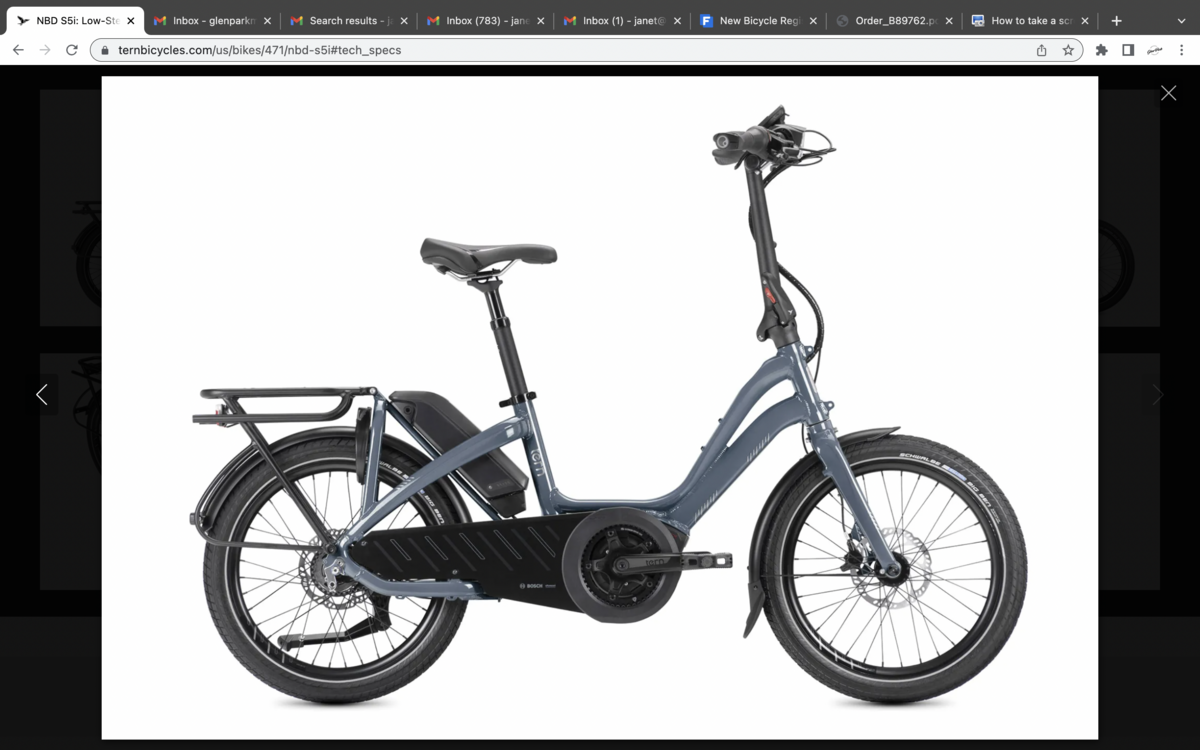Show the next bike photo

click(x=1158, y=394)
